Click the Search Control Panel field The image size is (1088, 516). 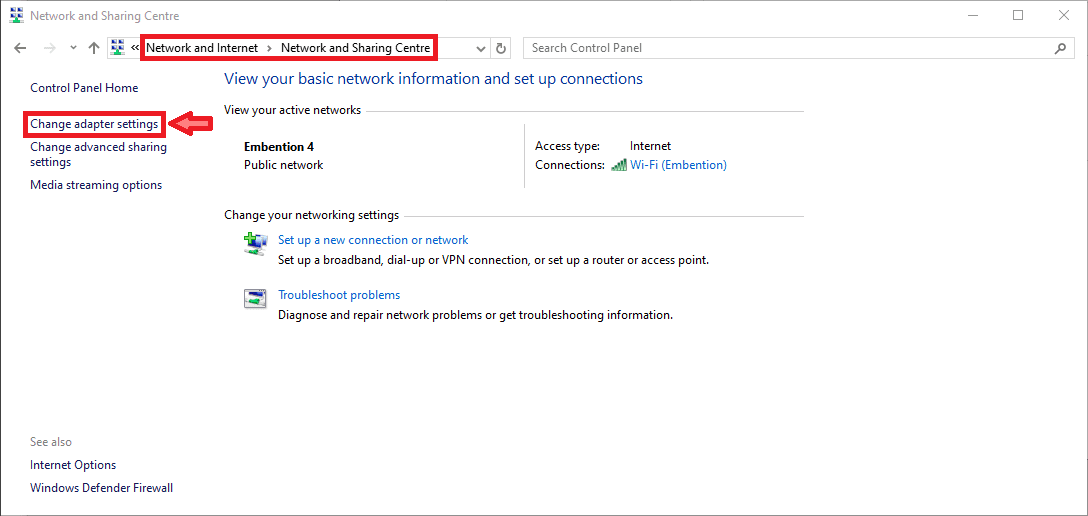coord(785,48)
